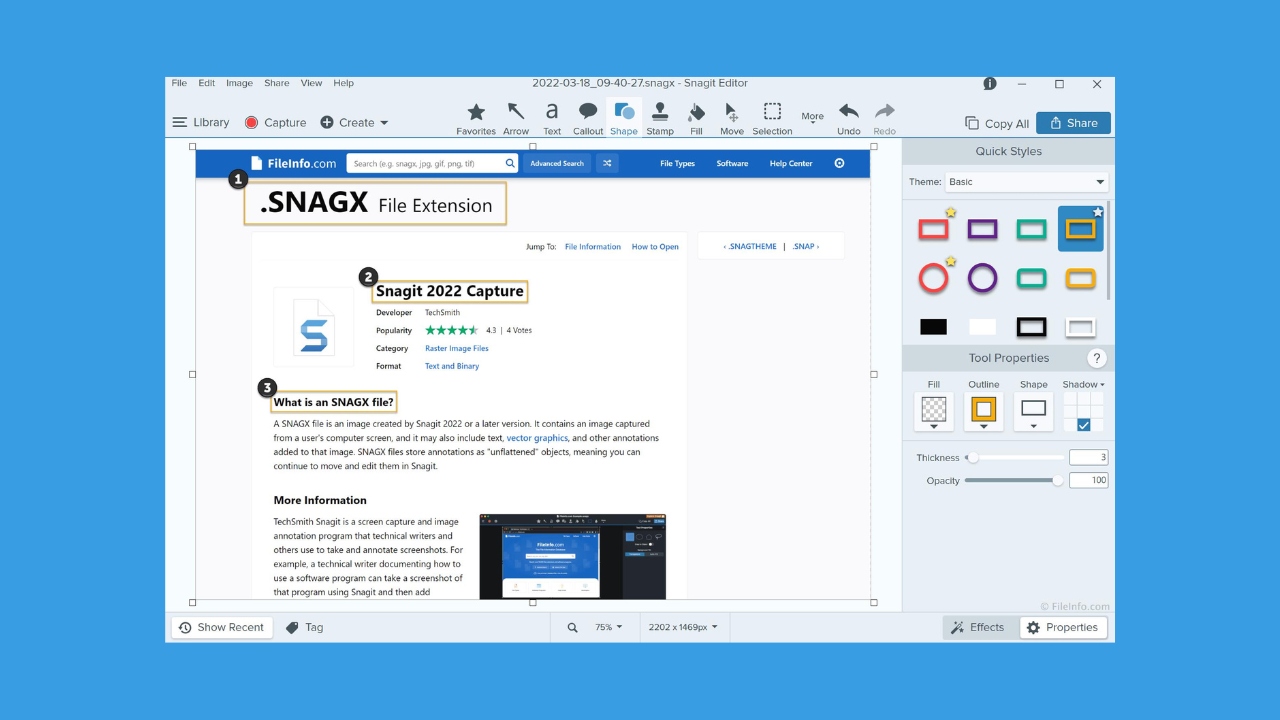
Task: Select the Arrow tool
Action: coord(516,118)
